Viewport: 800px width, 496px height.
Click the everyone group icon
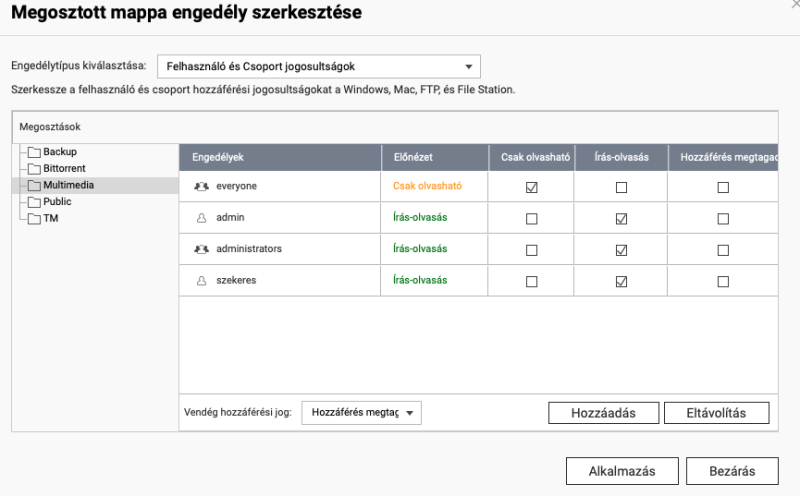202,187
